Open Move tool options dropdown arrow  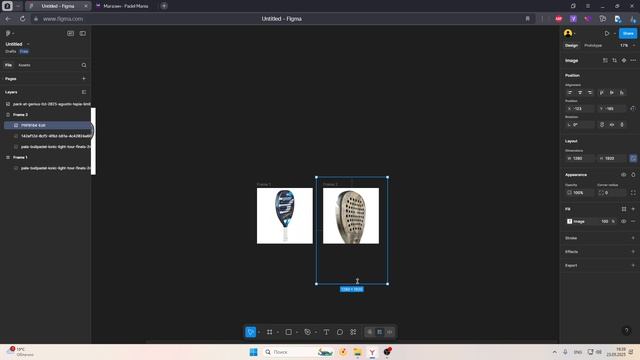tap(259, 332)
